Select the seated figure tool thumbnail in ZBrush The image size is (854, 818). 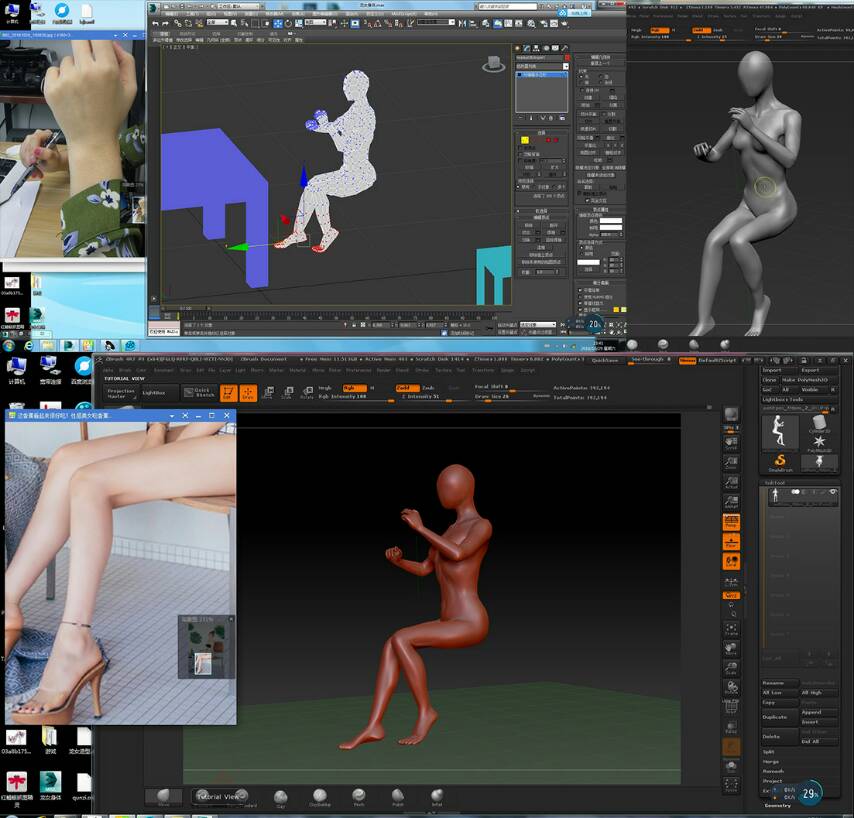(779, 432)
